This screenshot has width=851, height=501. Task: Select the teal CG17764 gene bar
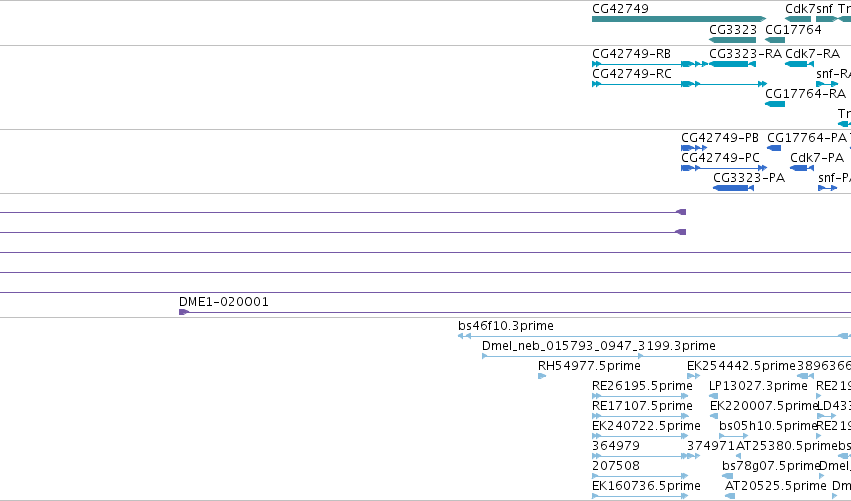point(775,40)
